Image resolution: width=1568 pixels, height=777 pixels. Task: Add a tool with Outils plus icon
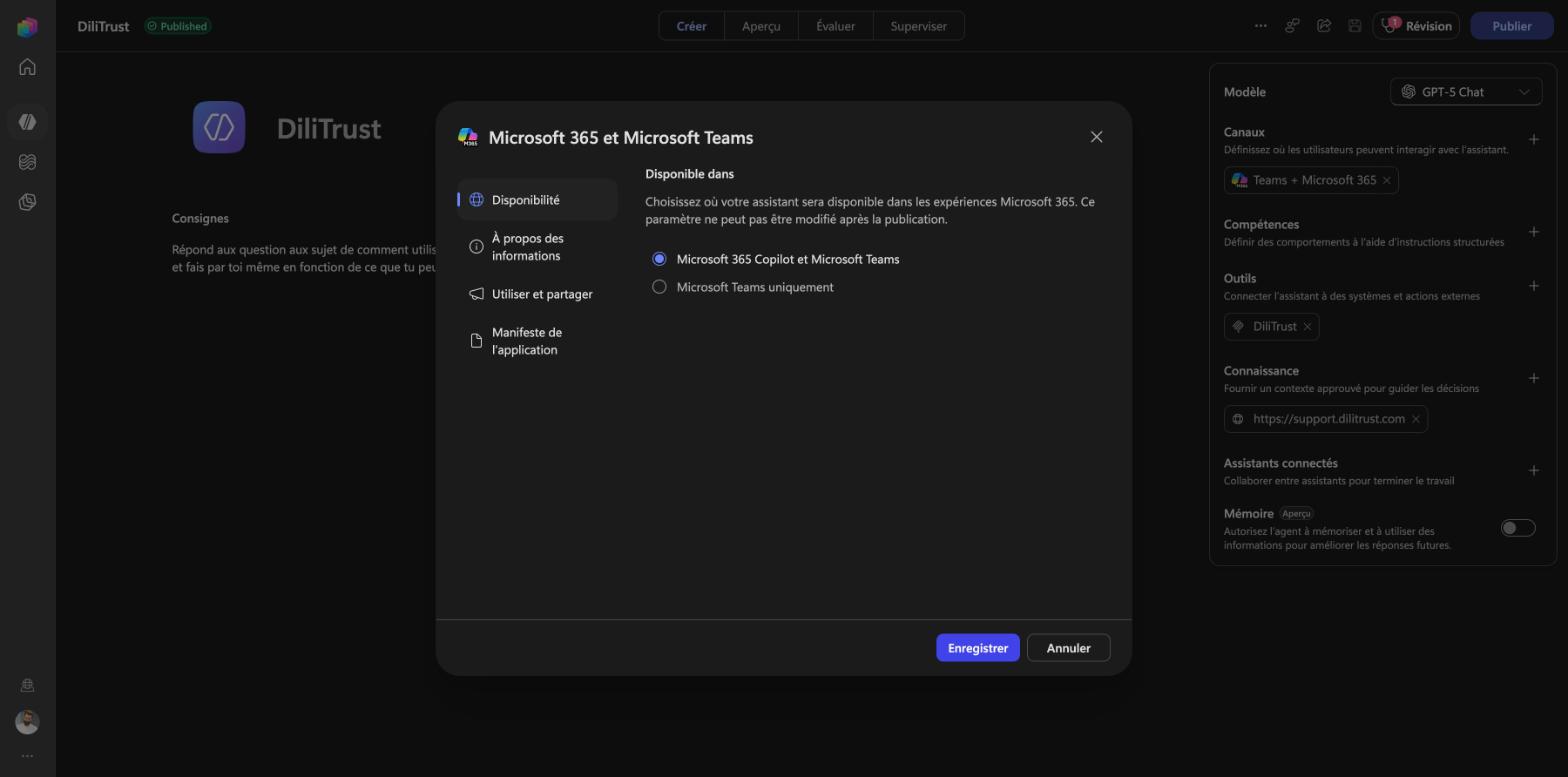click(x=1533, y=286)
